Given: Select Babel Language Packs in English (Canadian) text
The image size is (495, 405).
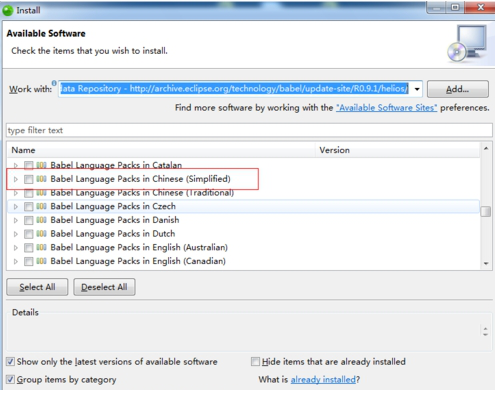Looking at the screenshot, I should point(138,261).
